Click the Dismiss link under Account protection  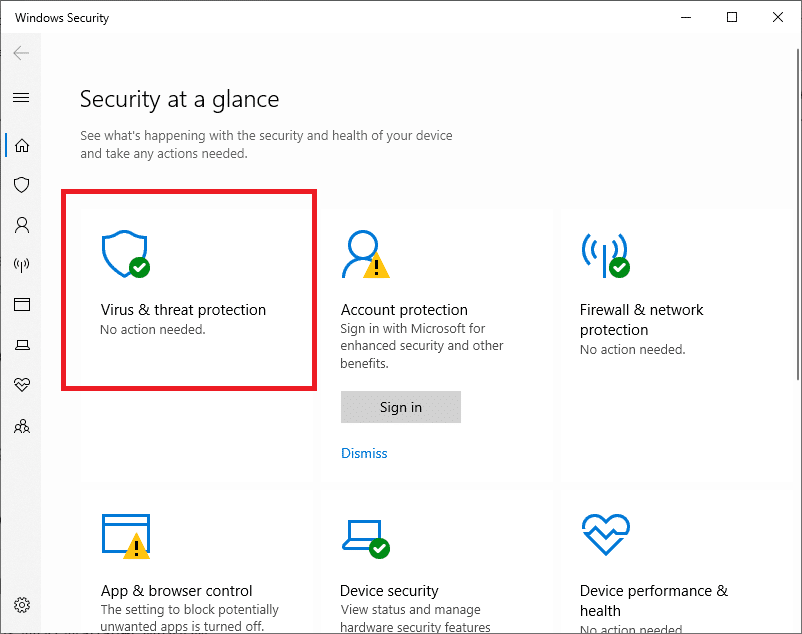click(364, 453)
